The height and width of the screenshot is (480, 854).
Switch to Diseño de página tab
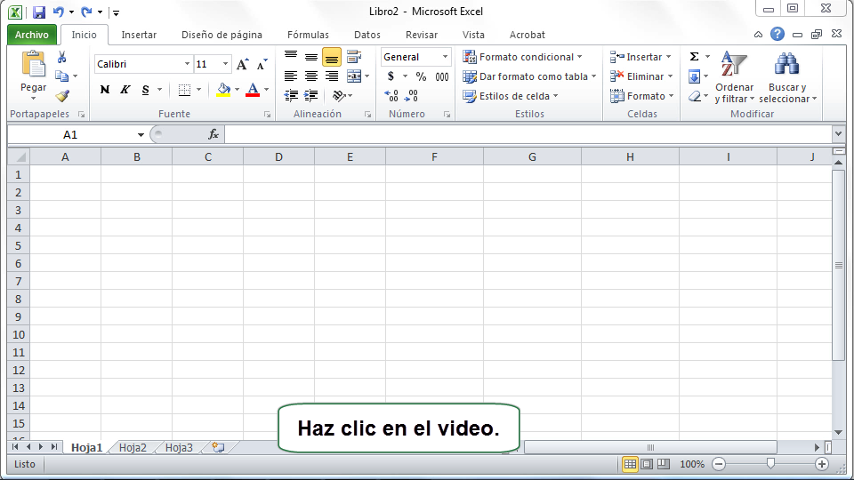pyautogui.click(x=222, y=34)
